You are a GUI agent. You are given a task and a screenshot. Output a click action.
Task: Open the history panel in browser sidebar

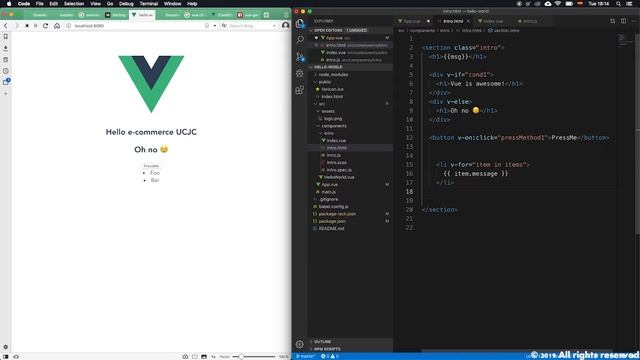tap(6, 71)
